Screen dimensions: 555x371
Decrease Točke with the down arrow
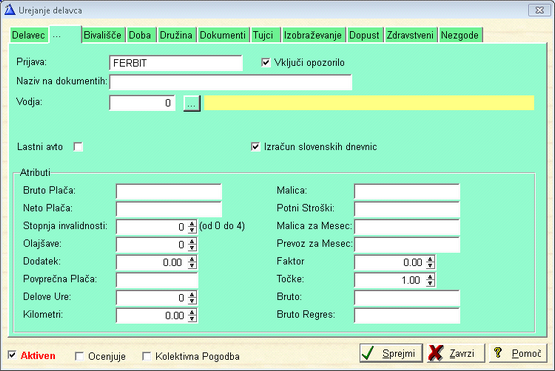[430, 284]
